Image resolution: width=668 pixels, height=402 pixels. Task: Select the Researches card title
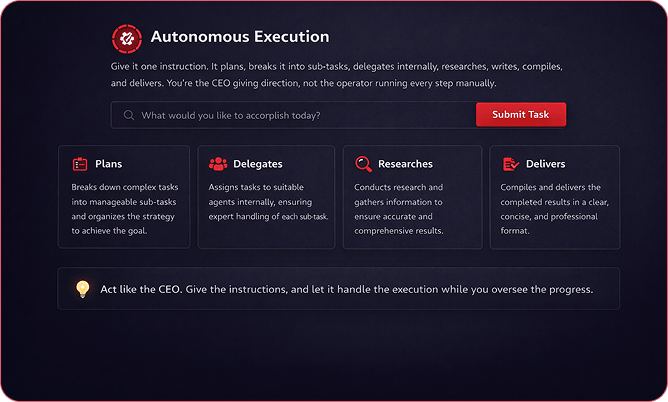tap(405, 164)
